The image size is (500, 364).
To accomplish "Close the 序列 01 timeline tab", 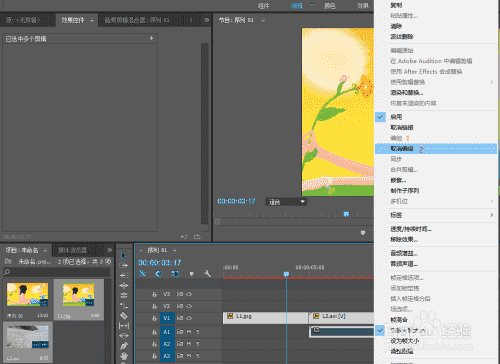I will point(140,250).
